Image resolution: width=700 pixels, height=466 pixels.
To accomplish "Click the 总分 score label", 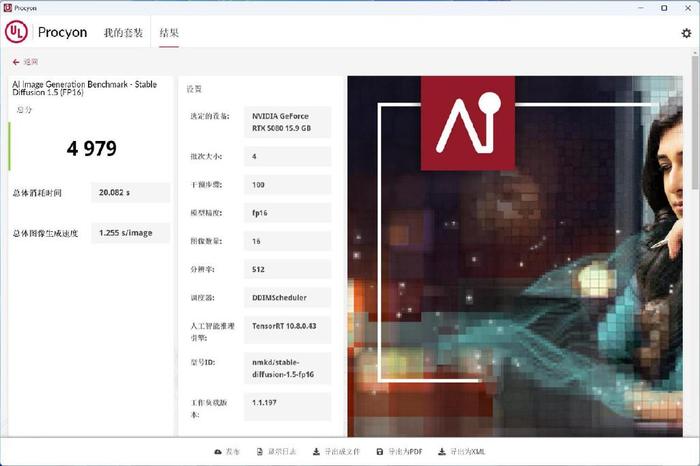I will coord(24,109).
